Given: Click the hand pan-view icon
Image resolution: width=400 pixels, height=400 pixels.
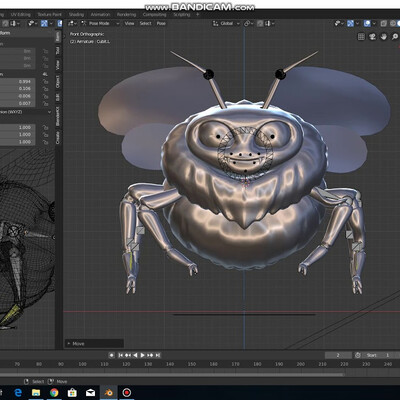Looking at the screenshot, I should 384,37.
